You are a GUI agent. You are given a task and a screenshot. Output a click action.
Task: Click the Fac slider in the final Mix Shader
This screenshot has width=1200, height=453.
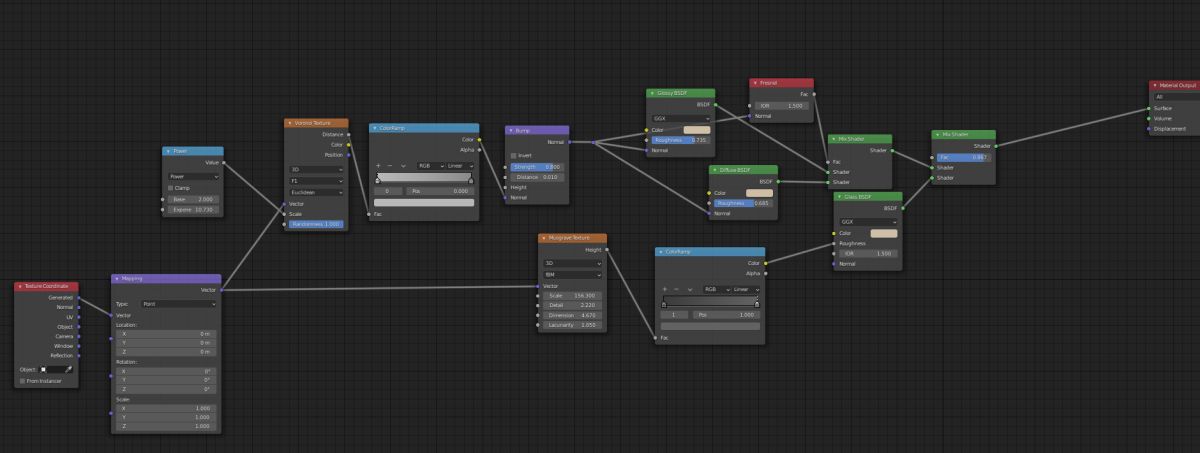pyautogui.click(x=963, y=157)
